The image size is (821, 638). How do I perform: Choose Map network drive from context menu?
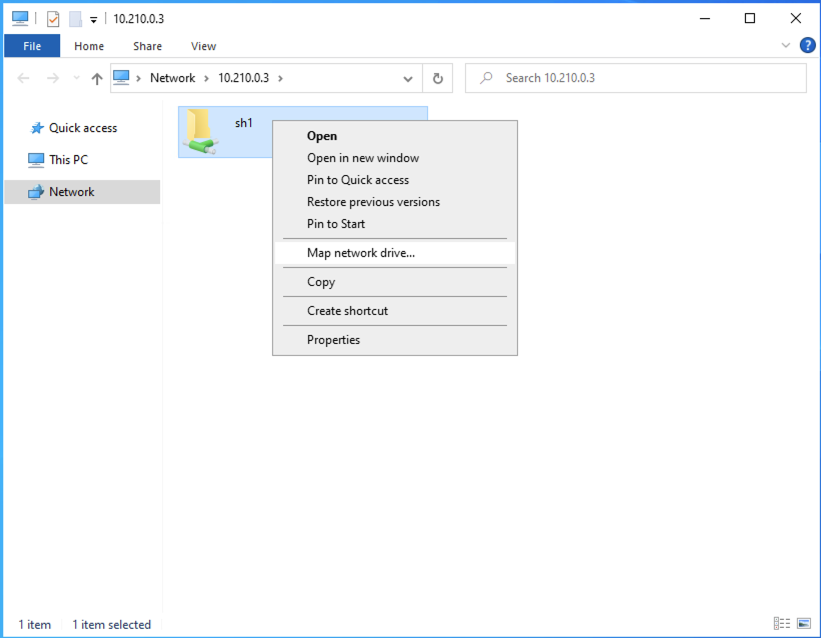click(x=360, y=253)
